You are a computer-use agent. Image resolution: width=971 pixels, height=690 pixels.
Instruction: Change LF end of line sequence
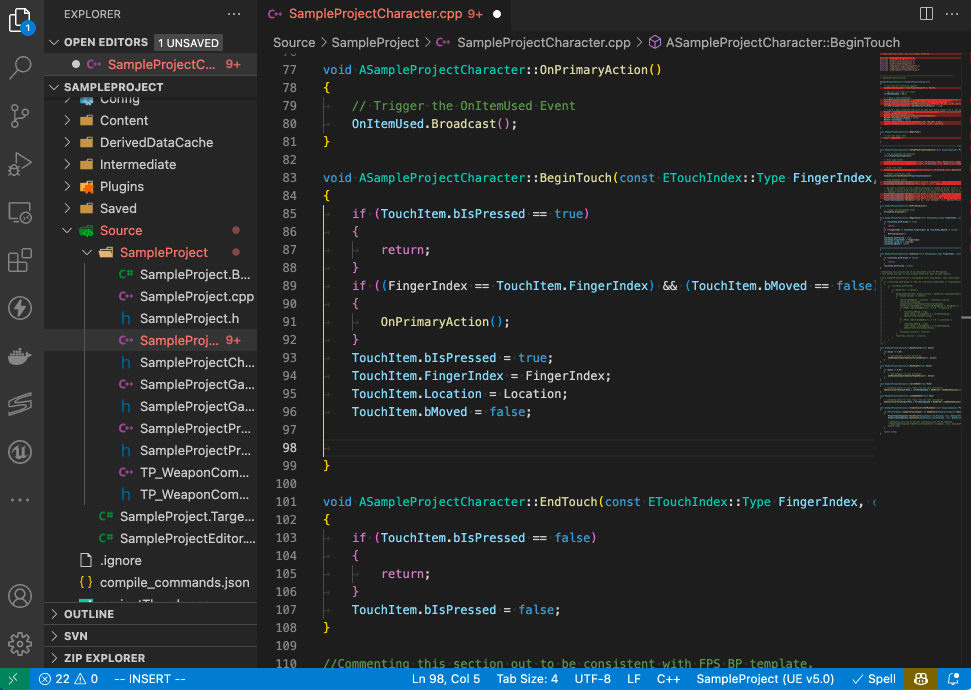tap(634, 679)
